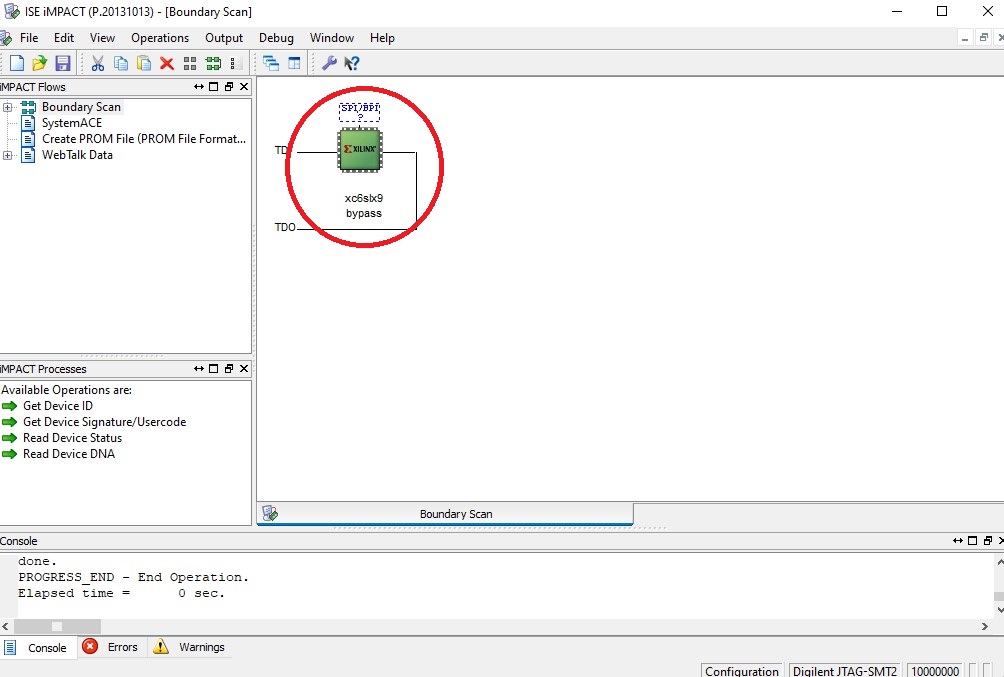Open the Window menu
The image size is (1004, 677).
[x=332, y=38]
